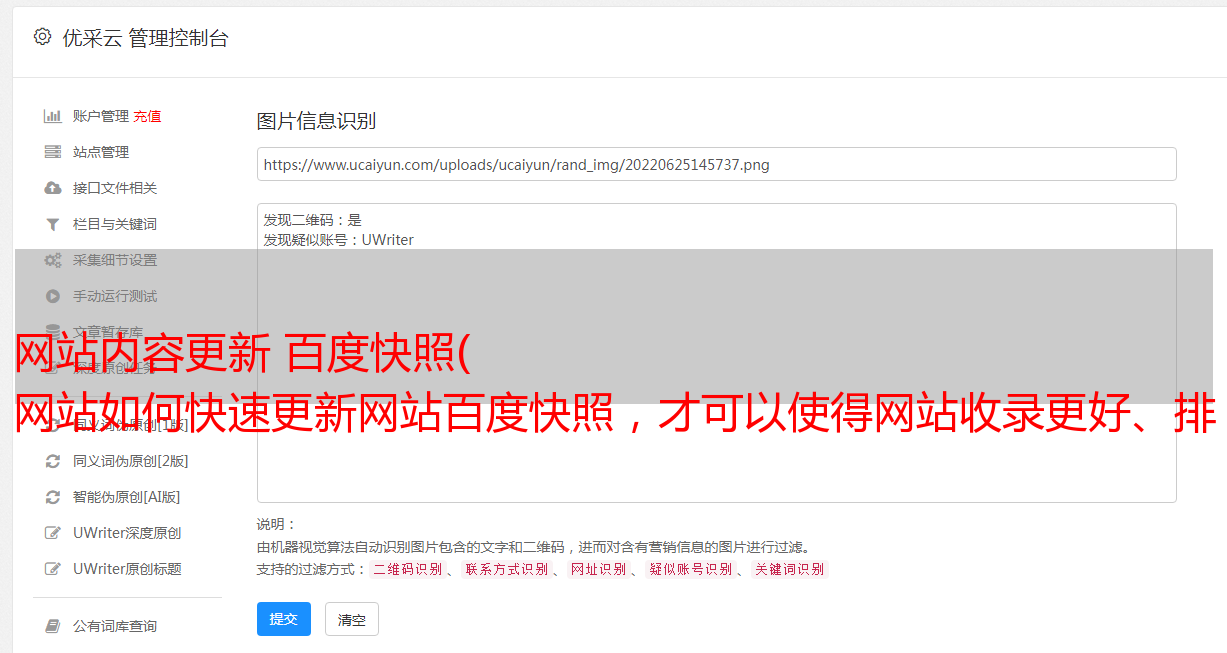
Task: Click inside the recognition result text area
Action: pos(716,352)
